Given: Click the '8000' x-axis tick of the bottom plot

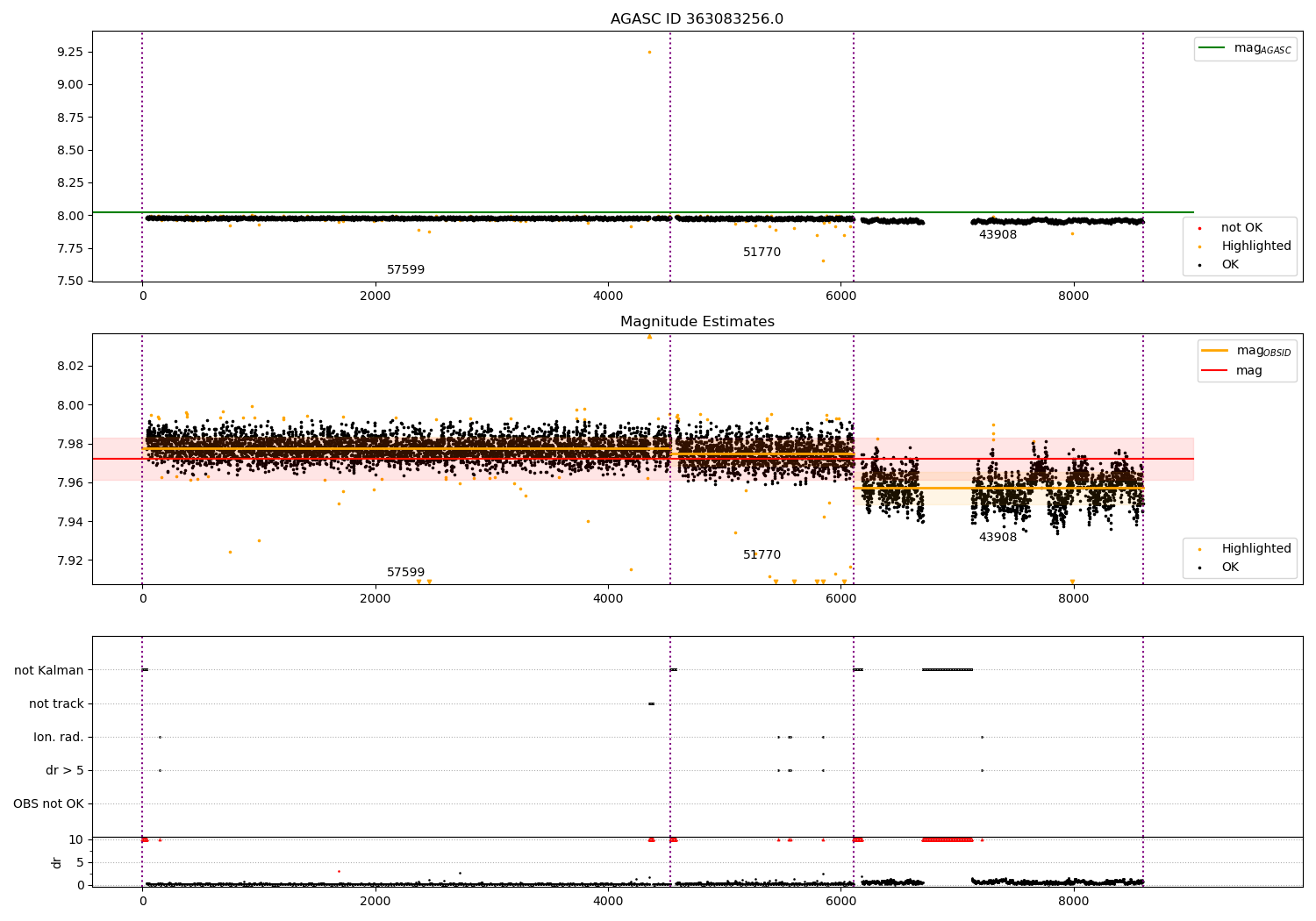Looking at the screenshot, I should click(1074, 901).
